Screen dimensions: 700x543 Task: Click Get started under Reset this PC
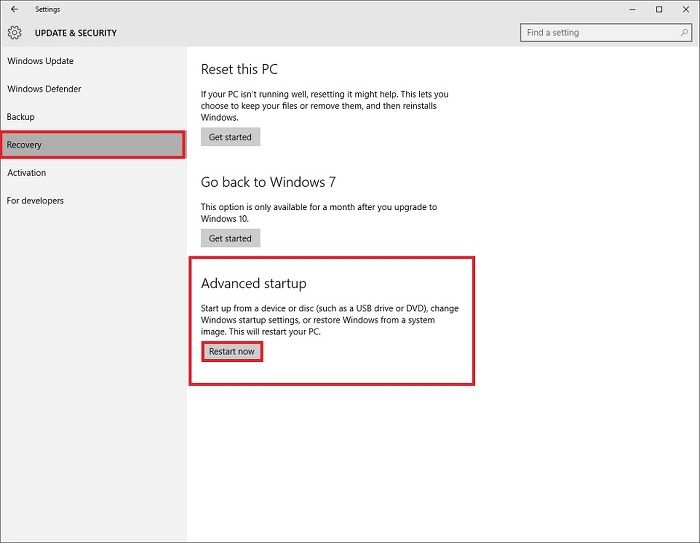pos(230,137)
